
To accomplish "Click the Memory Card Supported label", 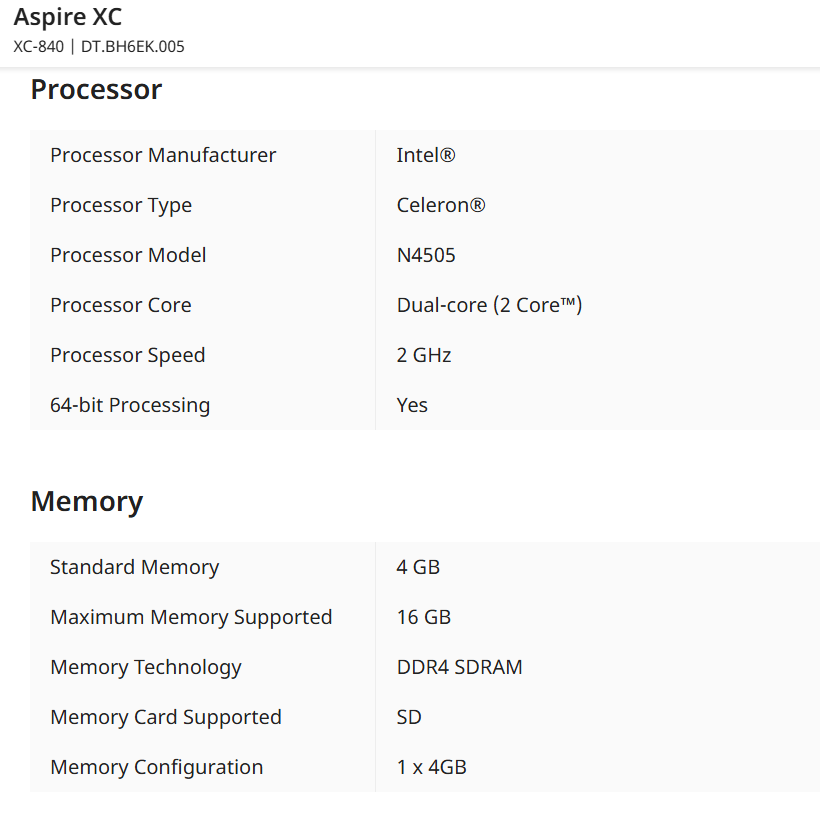I will tap(166, 717).
